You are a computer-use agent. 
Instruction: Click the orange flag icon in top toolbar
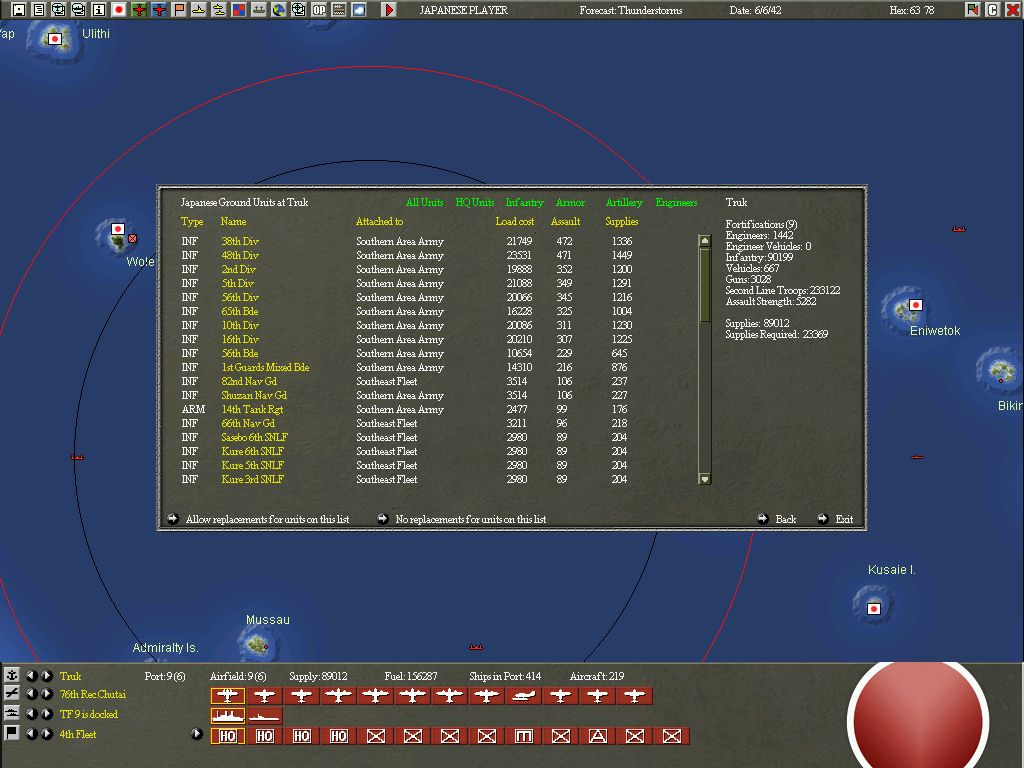[179, 10]
